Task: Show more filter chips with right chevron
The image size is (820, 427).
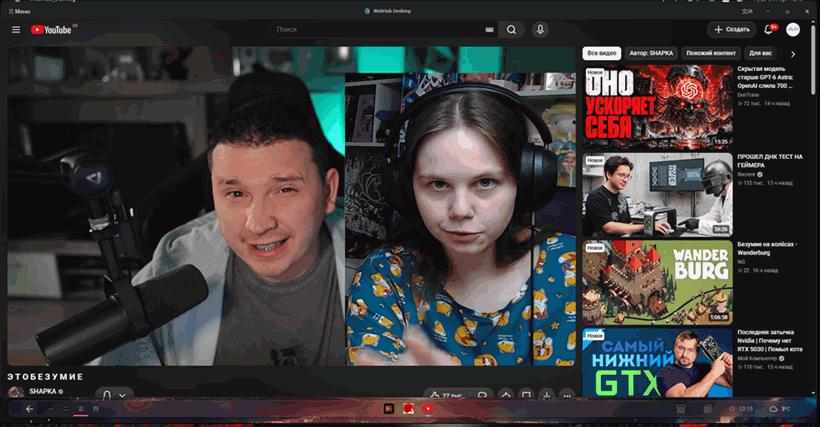Action: [793, 54]
